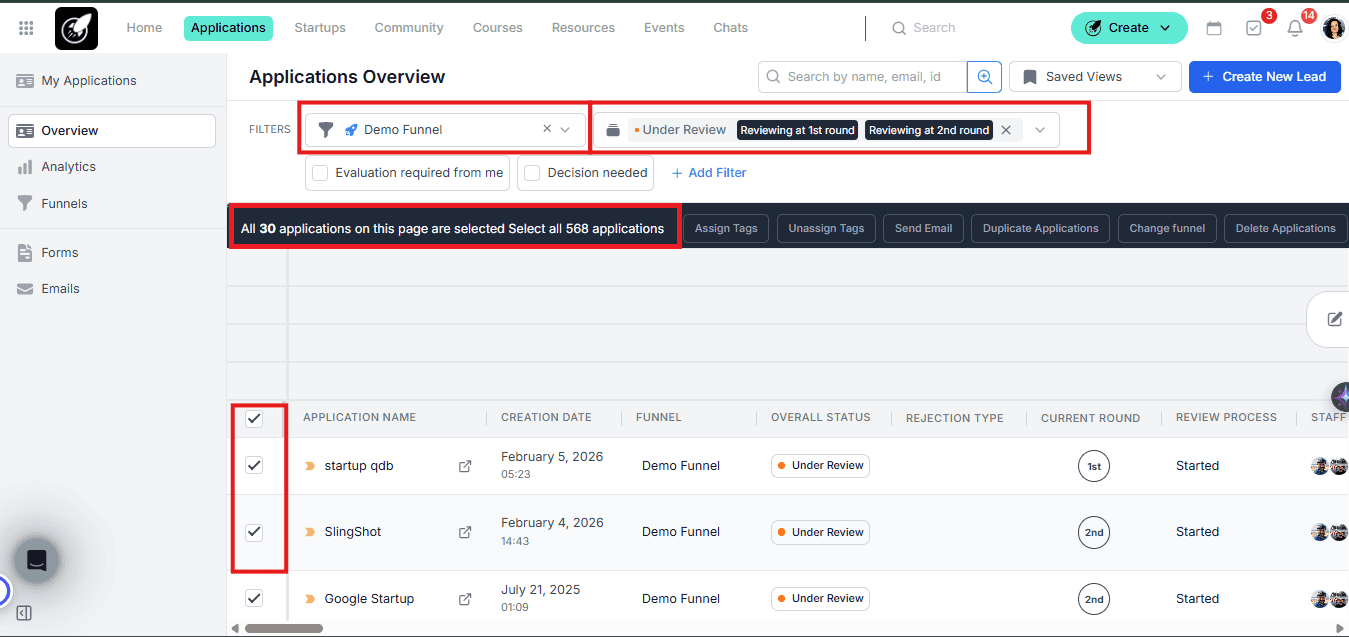Open the advanced search magnifier beside the search field
Viewport: 1349px width, 637px height.
pyautogui.click(x=984, y=76)
